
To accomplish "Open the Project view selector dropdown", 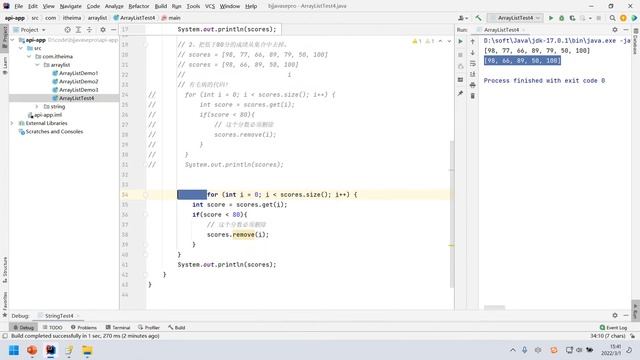I will (29, 30).
